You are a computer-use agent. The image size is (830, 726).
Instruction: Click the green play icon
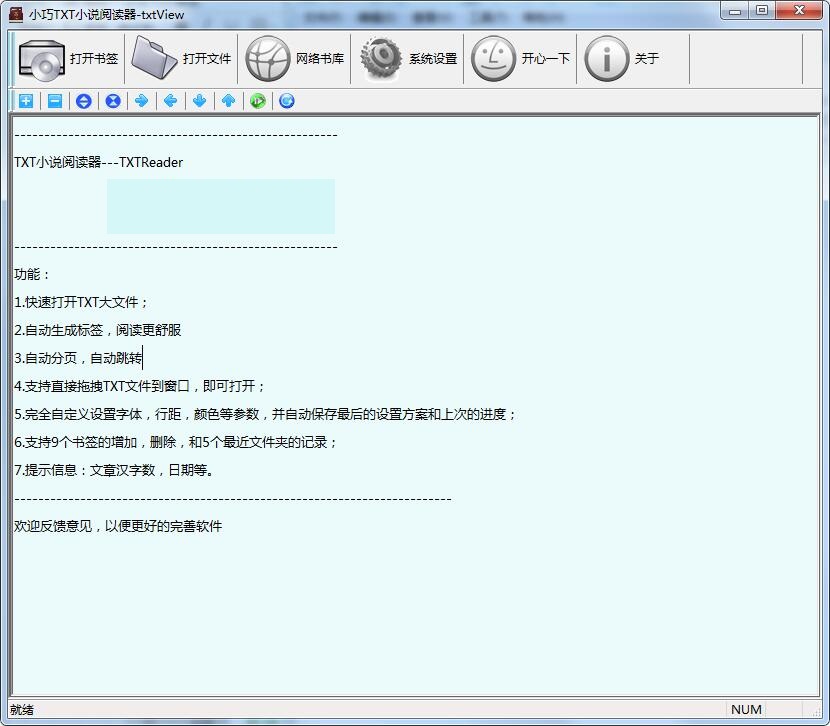coord(258,101)
